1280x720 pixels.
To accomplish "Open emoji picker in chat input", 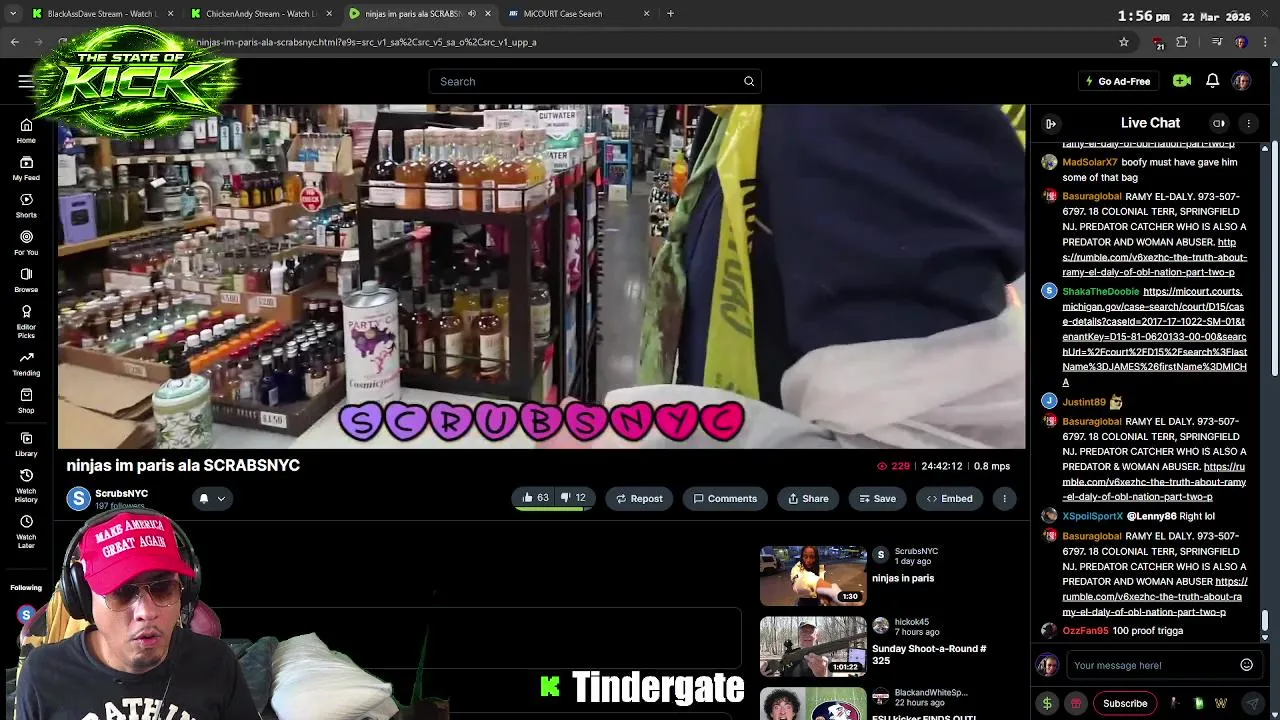I will pyautogui.click(x=1246, y=665).
